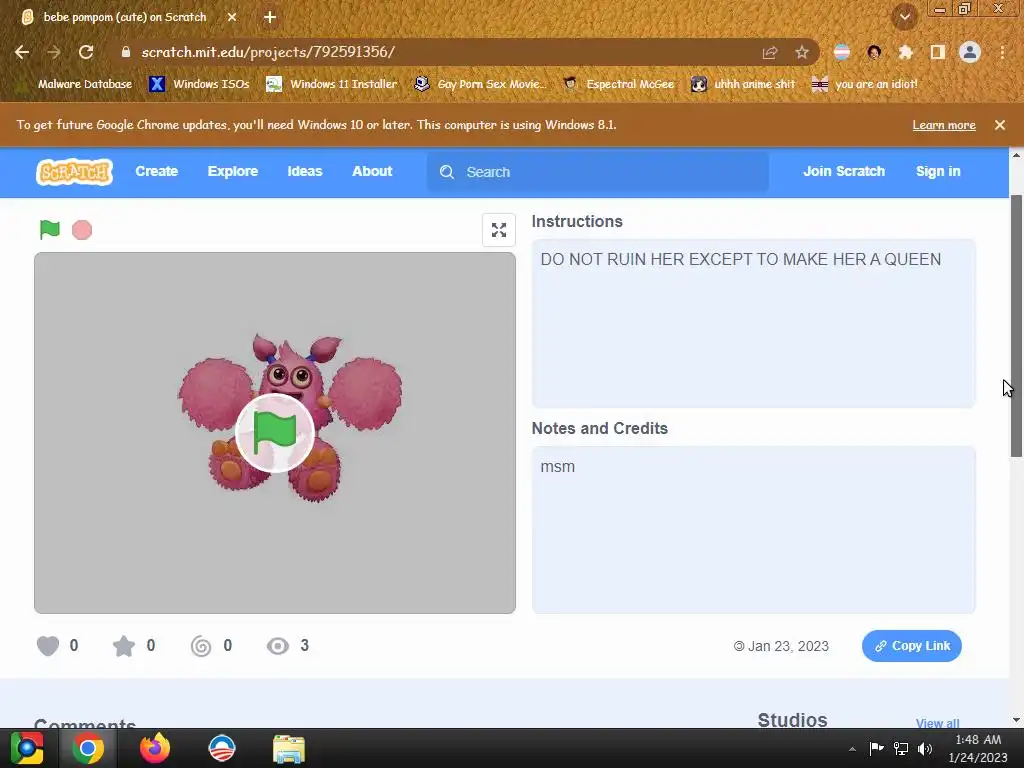Open the Malware Database bookmark

coord(77,84)
